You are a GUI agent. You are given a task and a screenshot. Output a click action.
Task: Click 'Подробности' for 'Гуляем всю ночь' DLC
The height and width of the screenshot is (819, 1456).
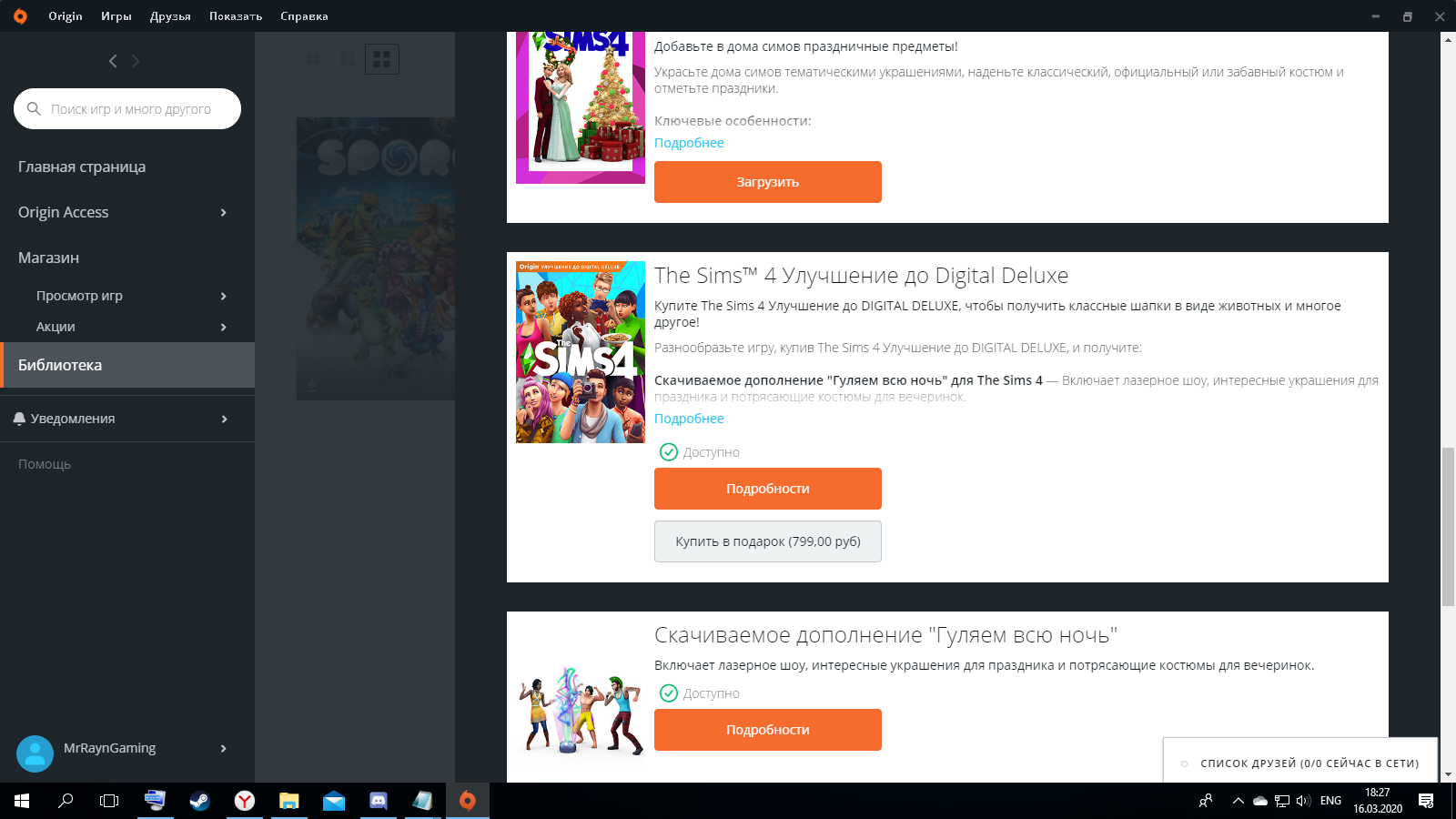coord(768,730)
